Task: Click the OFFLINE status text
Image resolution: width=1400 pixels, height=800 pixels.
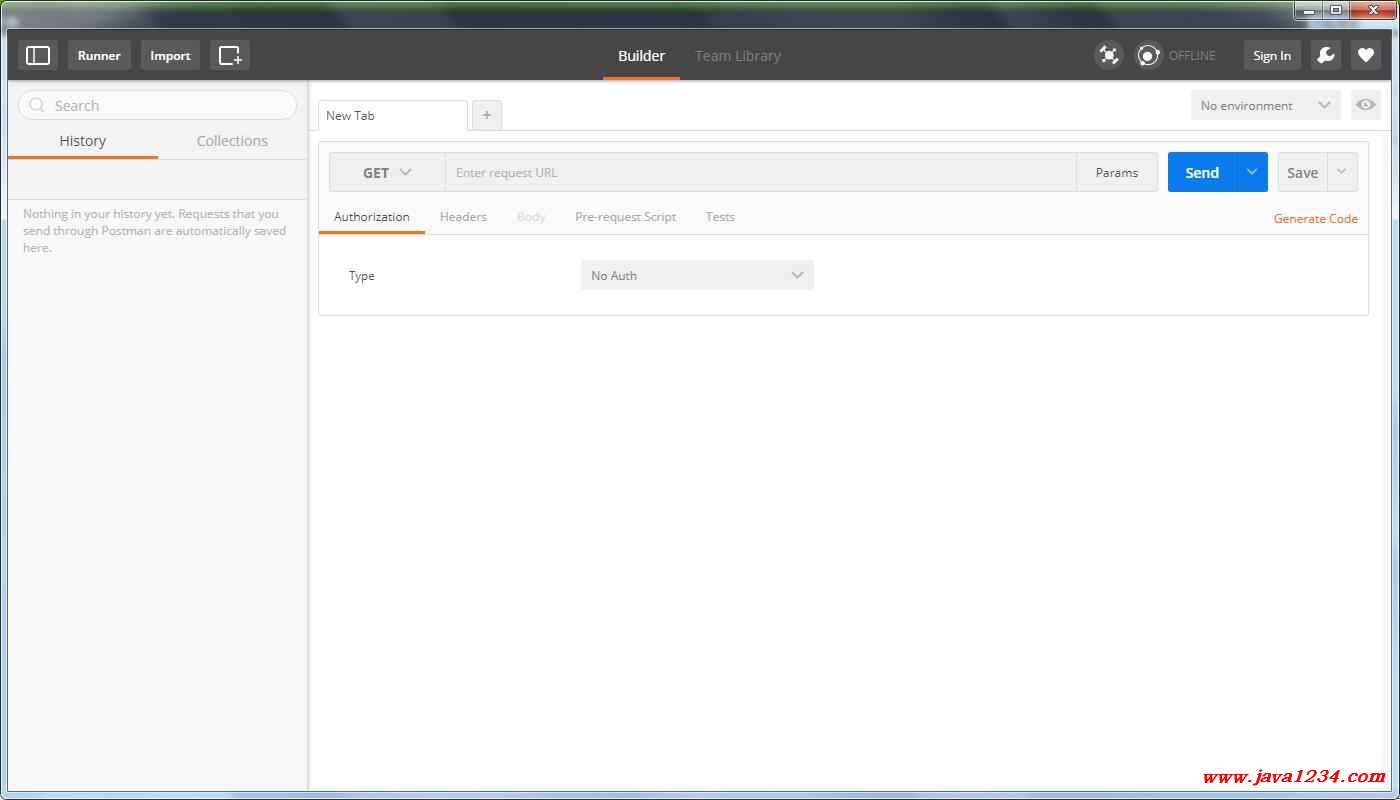Action: [1192, 56]
